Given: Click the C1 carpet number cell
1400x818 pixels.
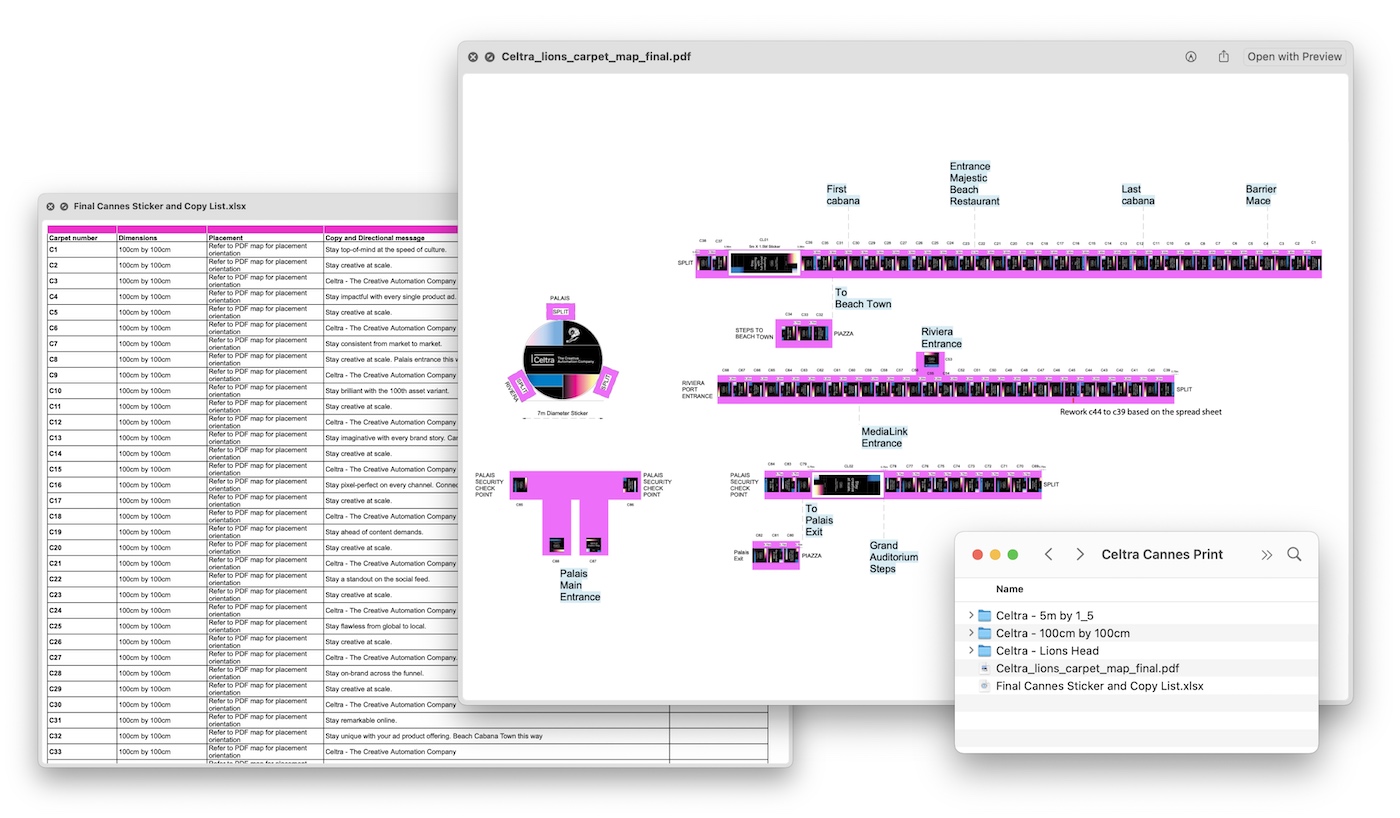Looking at the screenshot, I should point(82,250).
